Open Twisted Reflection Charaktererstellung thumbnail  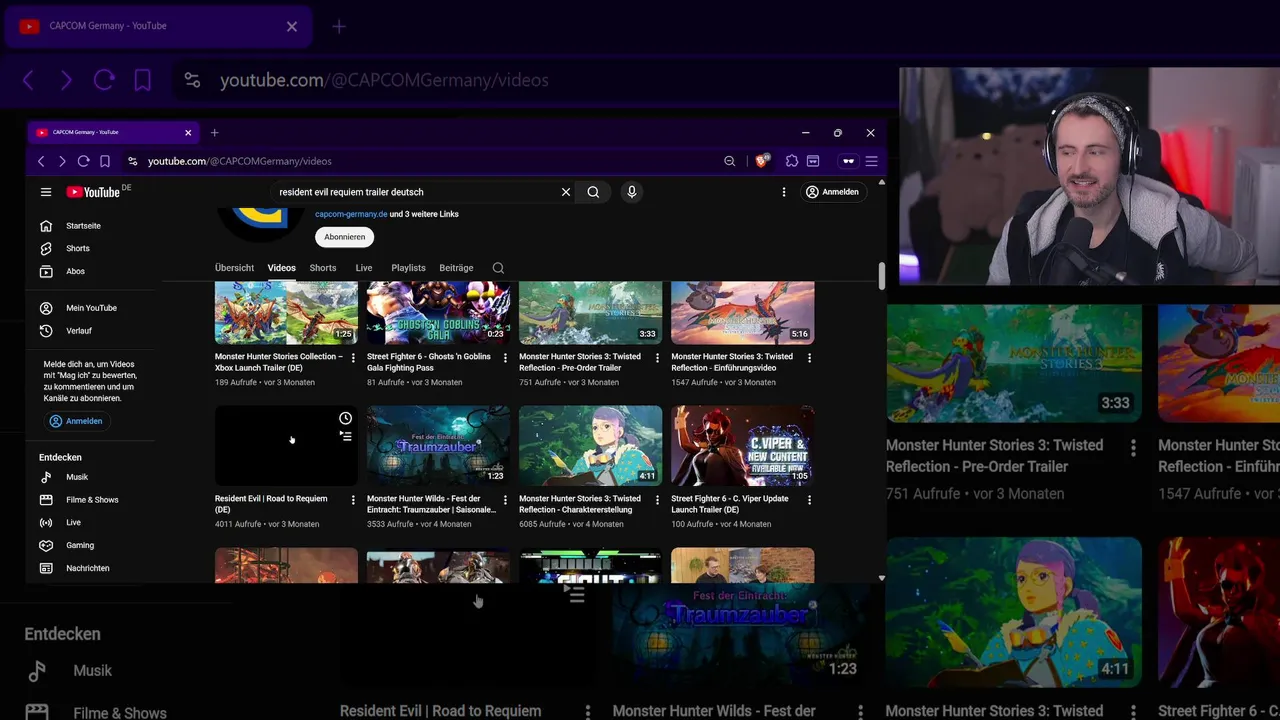[x=590, y=446]
